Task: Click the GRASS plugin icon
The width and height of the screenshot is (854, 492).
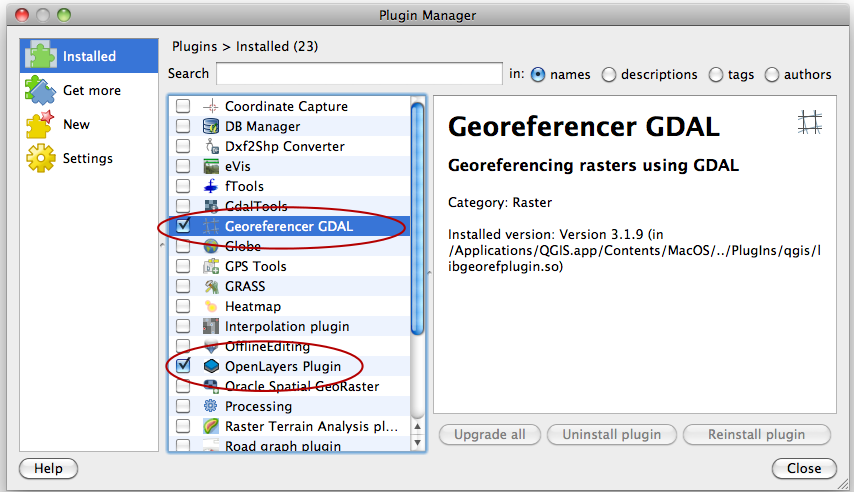Action: (211, 286)
